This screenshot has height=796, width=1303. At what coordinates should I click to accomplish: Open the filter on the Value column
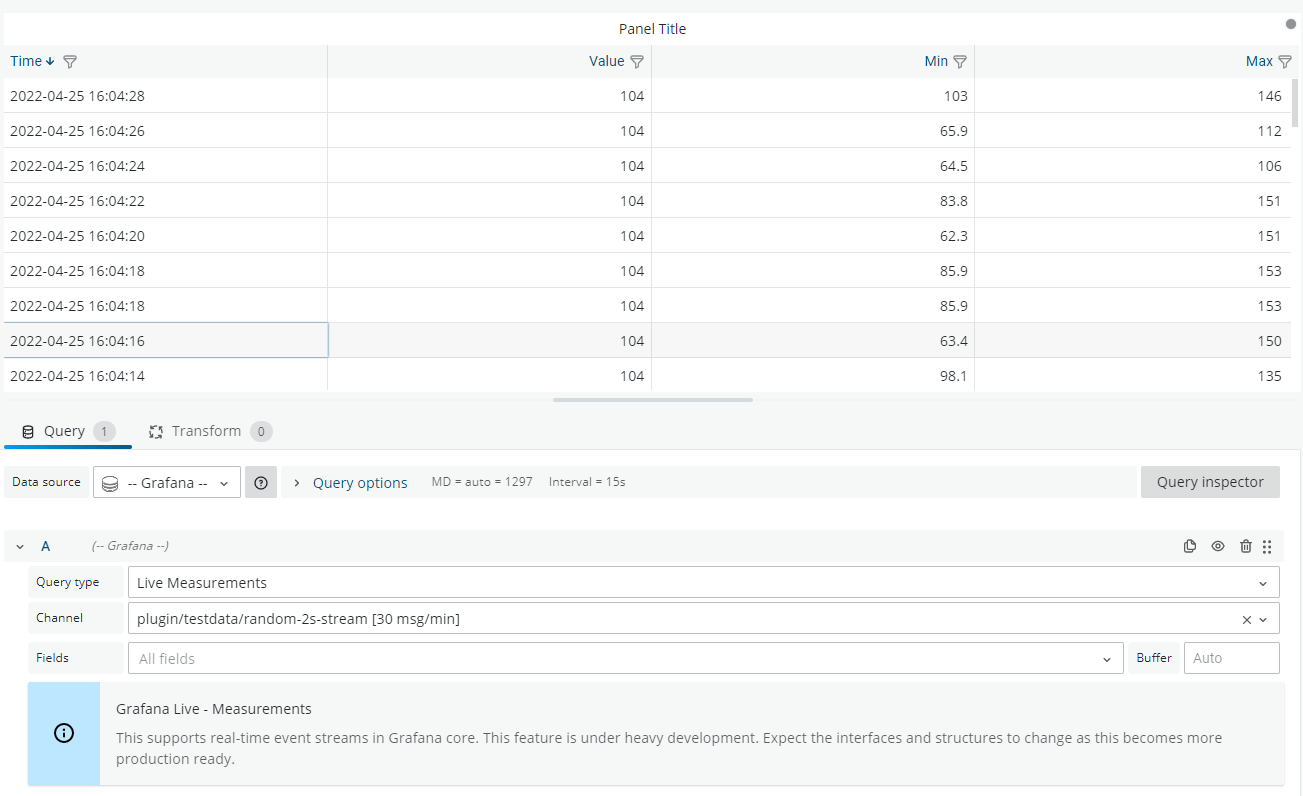click(x=638, y=61)
